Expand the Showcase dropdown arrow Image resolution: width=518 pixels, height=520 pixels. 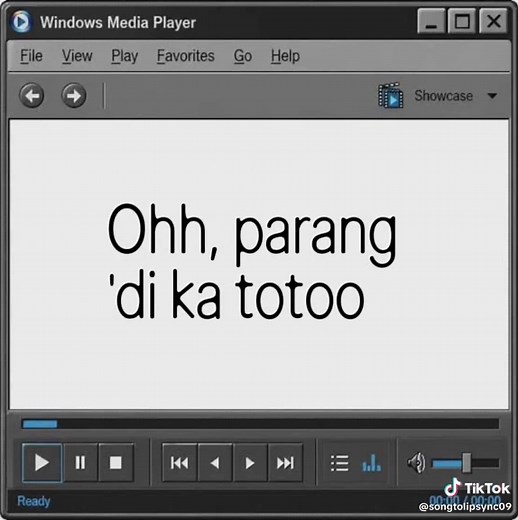[492, 96]
